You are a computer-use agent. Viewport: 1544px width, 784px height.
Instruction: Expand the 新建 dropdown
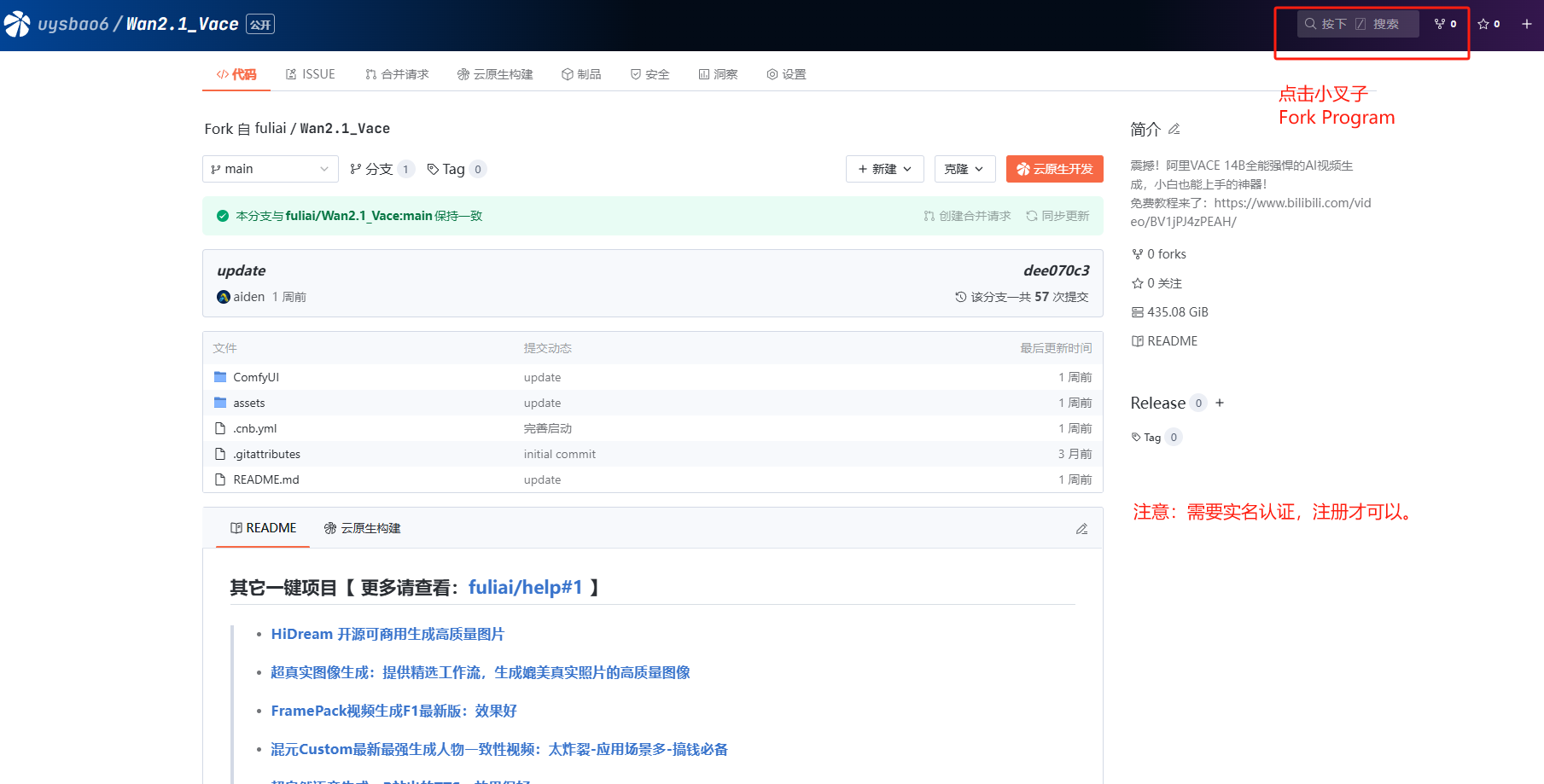point(885,169)
